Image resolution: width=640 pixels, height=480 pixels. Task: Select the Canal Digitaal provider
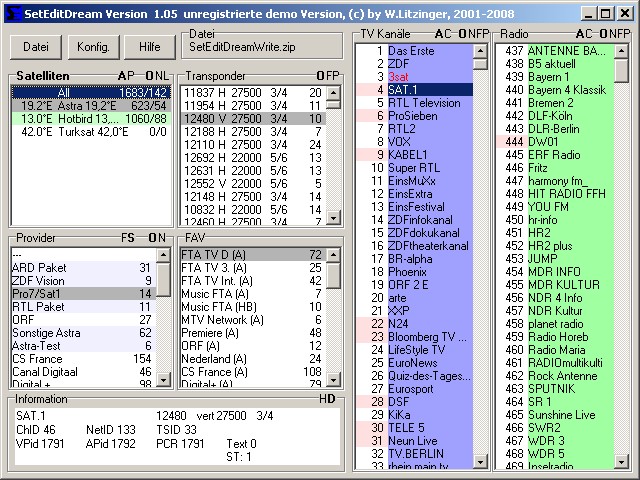84,372
